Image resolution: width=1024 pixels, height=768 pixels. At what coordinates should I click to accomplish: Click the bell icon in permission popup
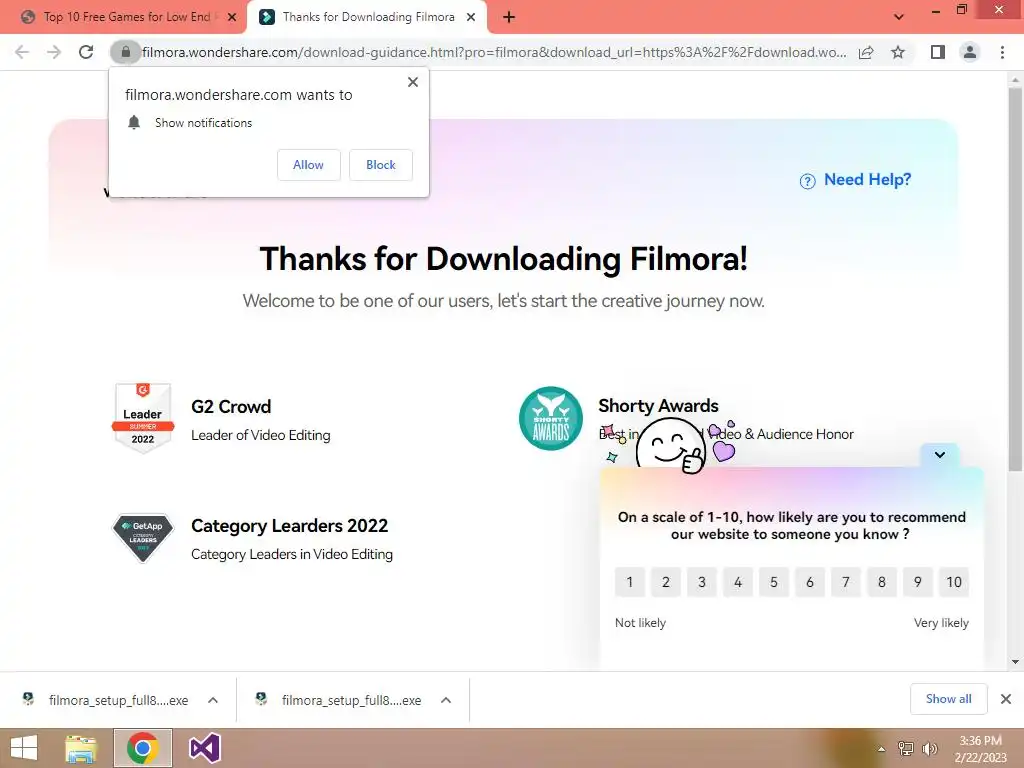point(134,123)
